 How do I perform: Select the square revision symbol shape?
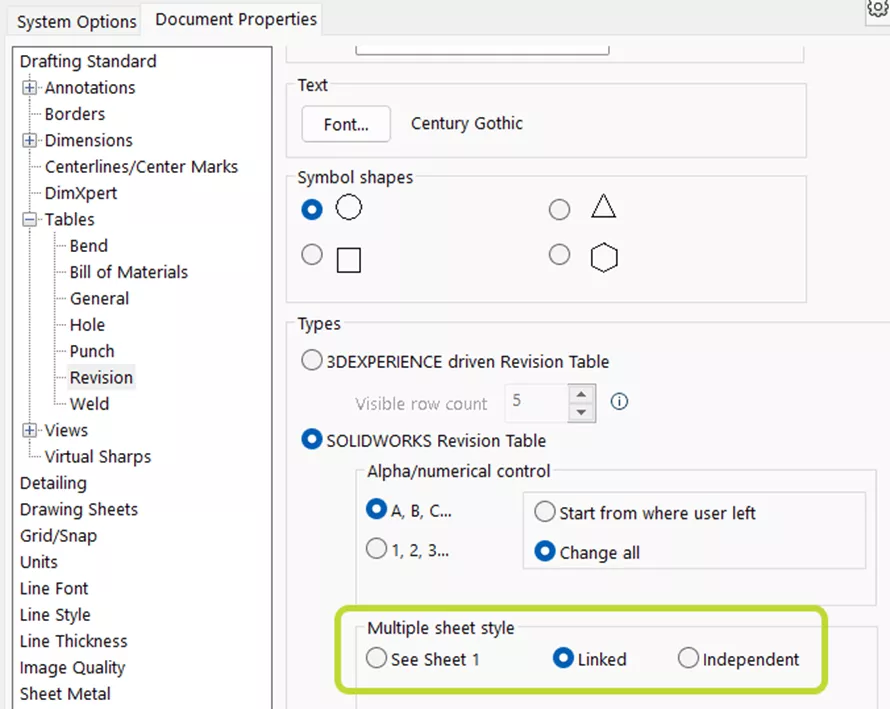click(x=311, y=254)
